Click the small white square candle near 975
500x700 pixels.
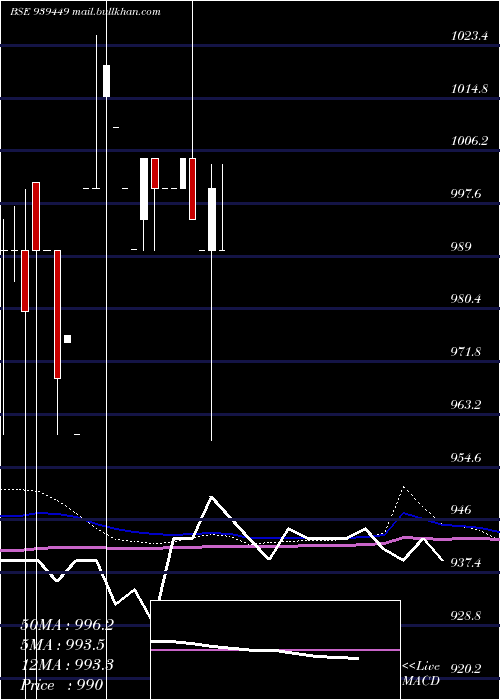click(67, 339)
